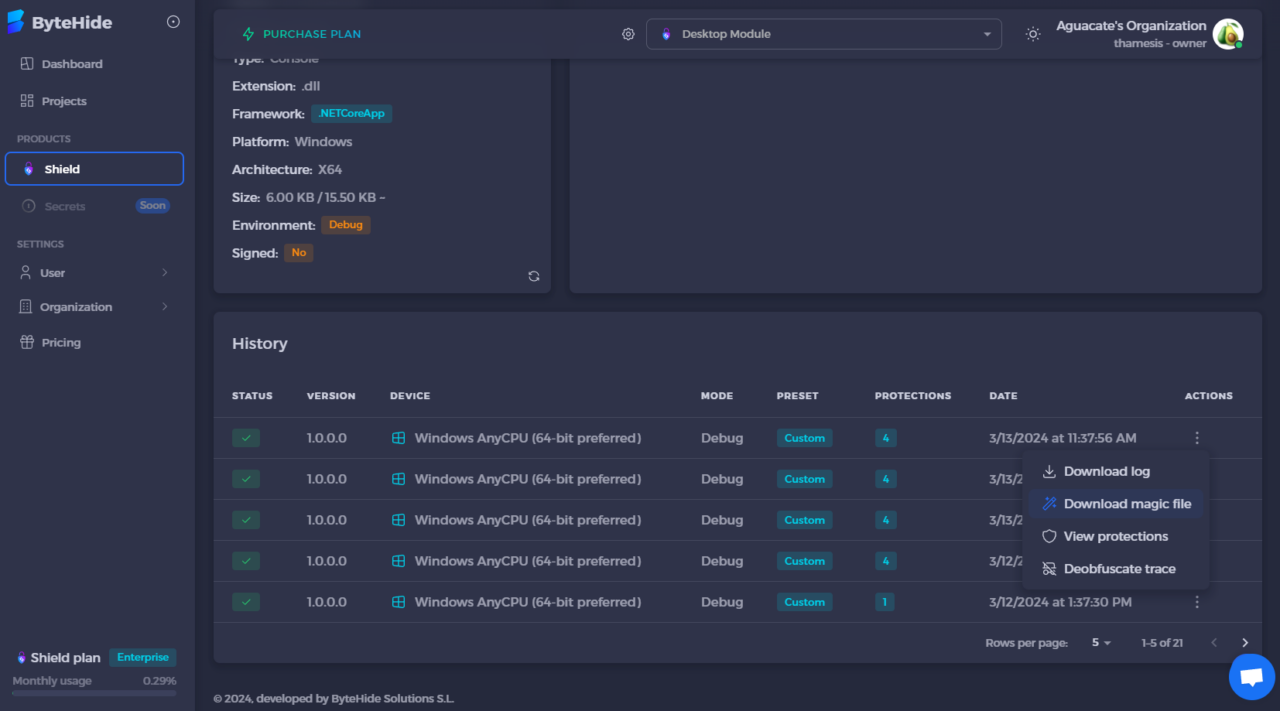Viewport: 1280px width, 711px height.
Task: Choose Download magic file option
Action: 1126,504
